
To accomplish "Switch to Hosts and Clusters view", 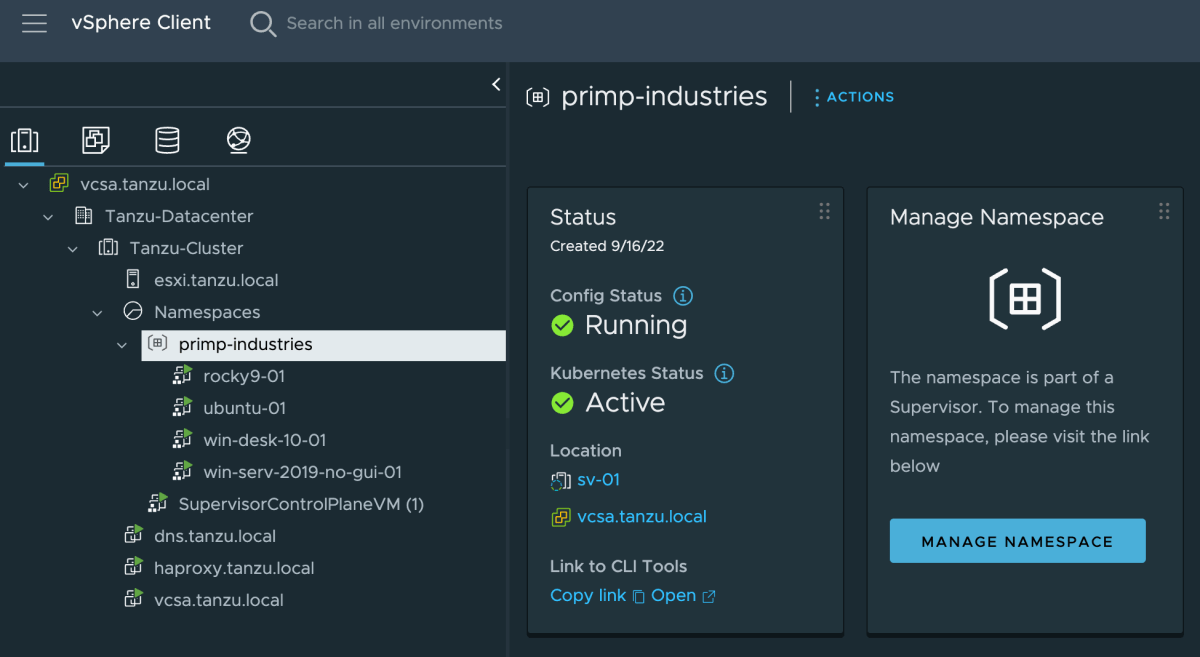I will 25,140.
